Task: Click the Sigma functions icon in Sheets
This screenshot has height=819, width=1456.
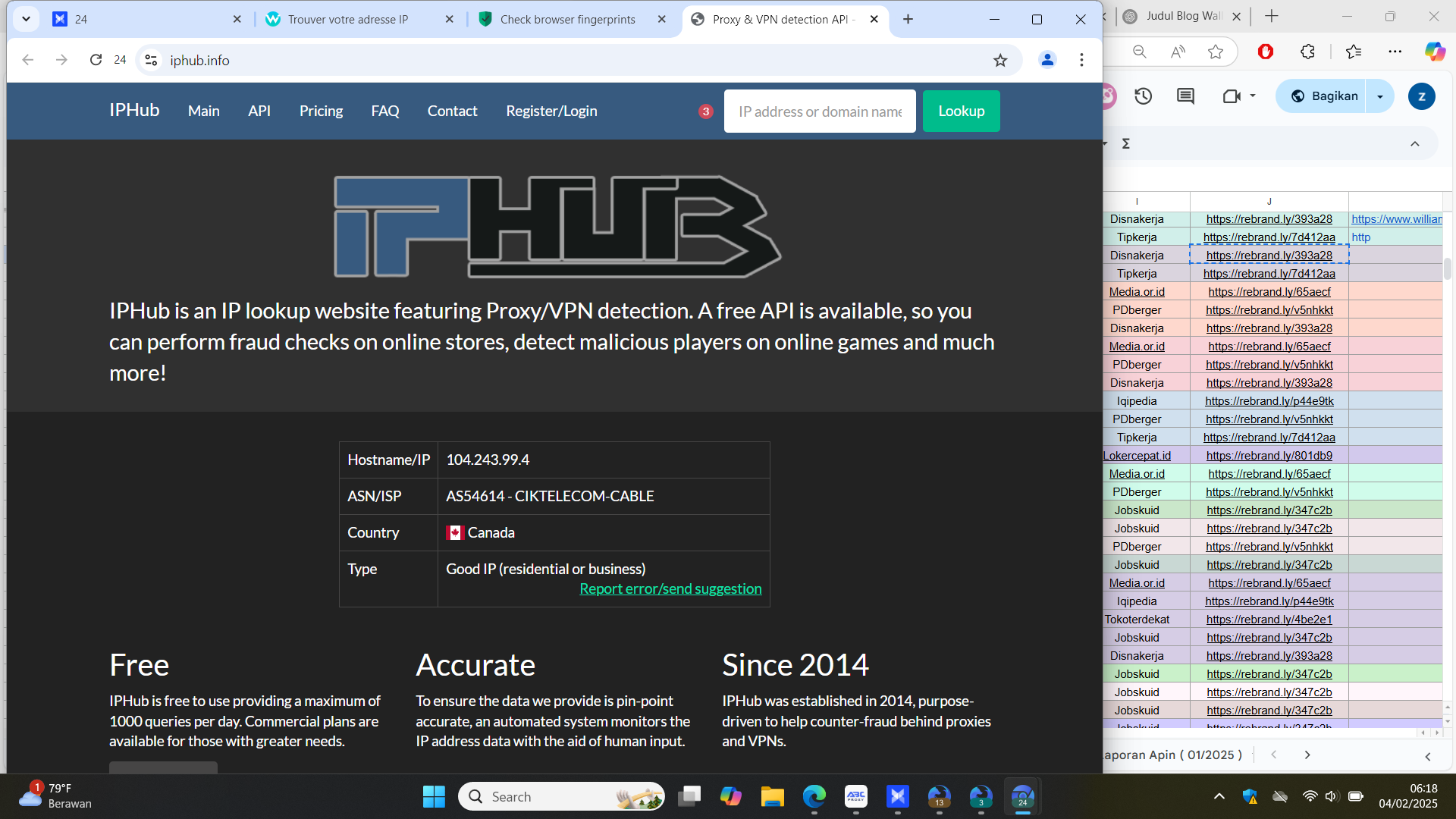Action: click(x=1126, y=143)
